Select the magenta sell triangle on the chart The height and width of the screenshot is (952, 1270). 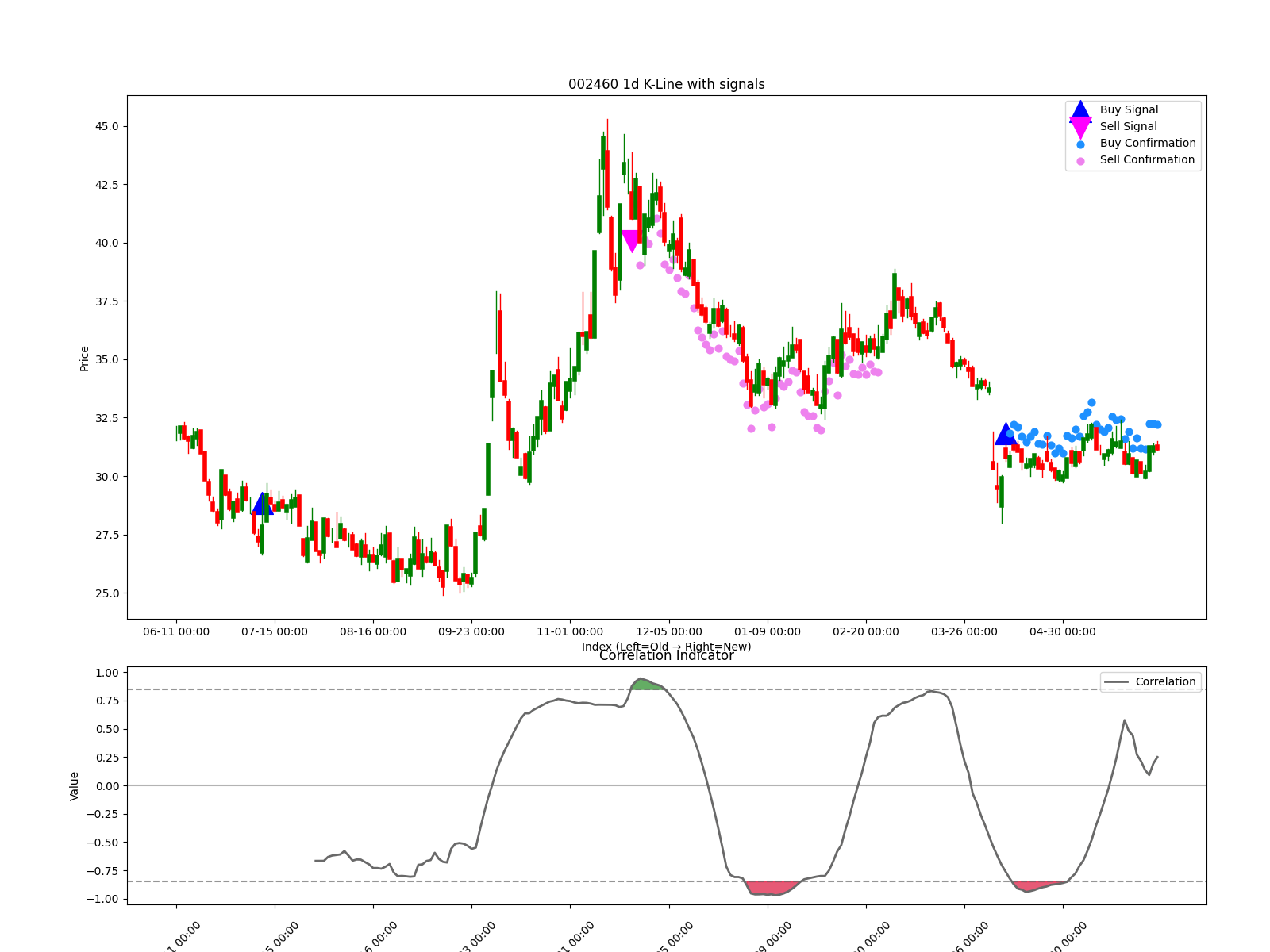pyautogui.click(x=632, y=241)
